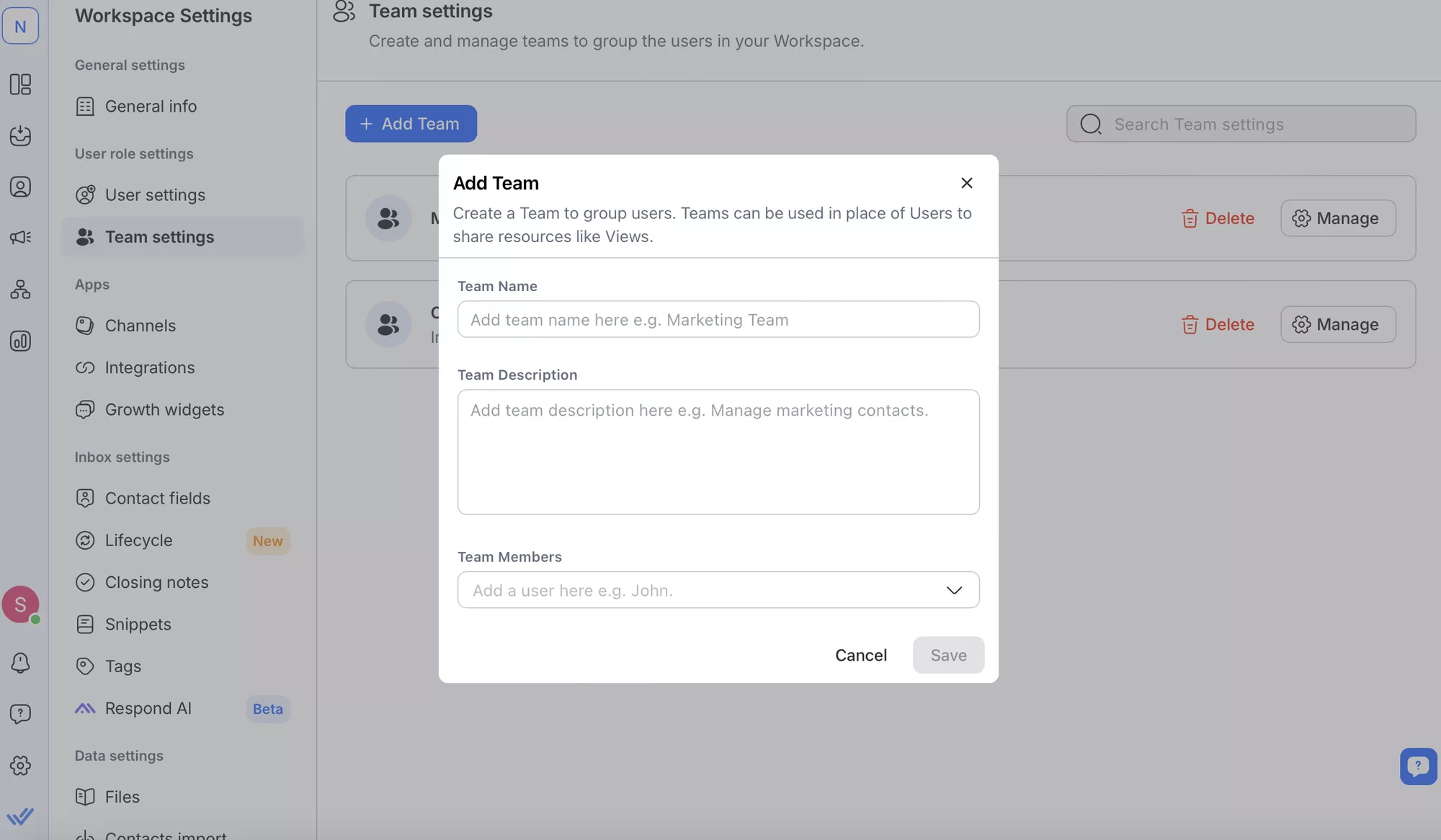Open the contacts icon in left rail
The height and width of the screenshot is (840, 1441).
click(20, 187)
